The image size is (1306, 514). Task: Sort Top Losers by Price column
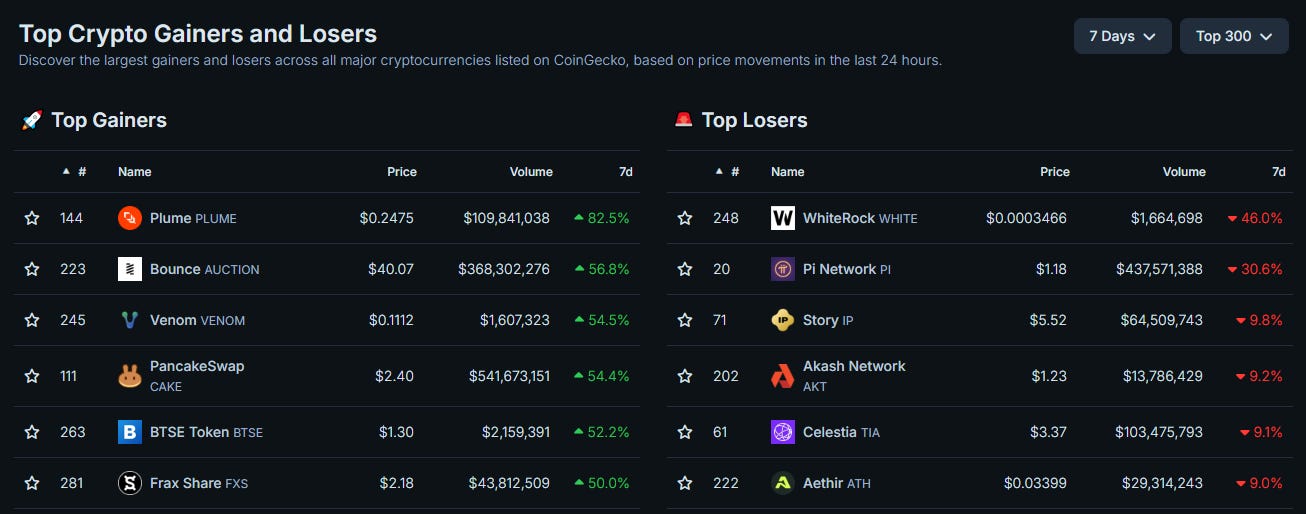click(1055, 172)
